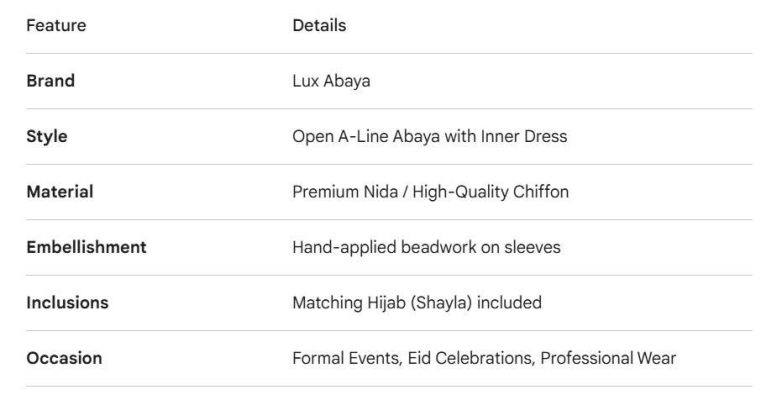The height and width of the screenshot is (400, 782).
Task: Select the Style row label
Action: 47,136
